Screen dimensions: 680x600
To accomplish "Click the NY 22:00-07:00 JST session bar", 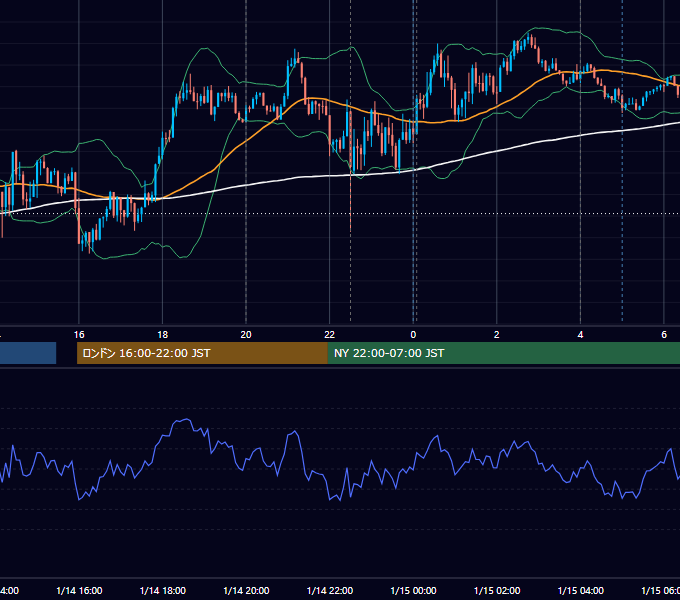I will (503, 353).
